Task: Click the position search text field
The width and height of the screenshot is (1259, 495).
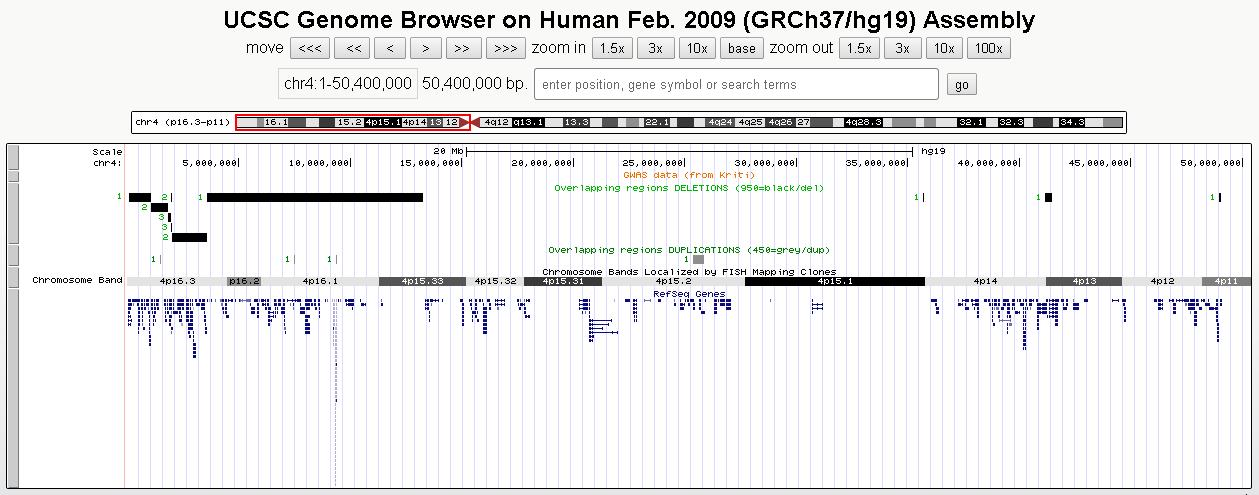Action: (736, 85)
